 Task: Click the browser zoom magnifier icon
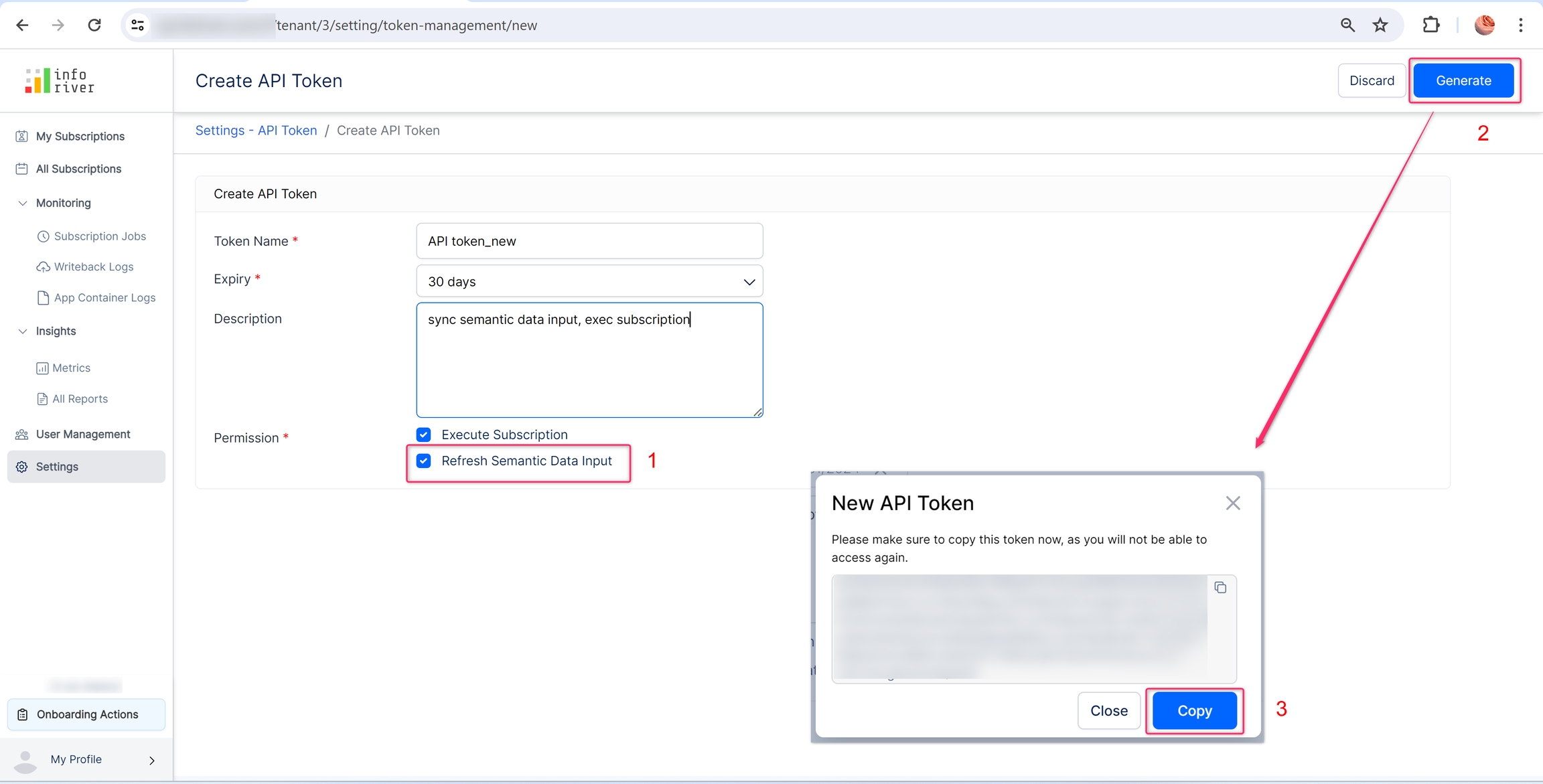[x=1347, y=25]
